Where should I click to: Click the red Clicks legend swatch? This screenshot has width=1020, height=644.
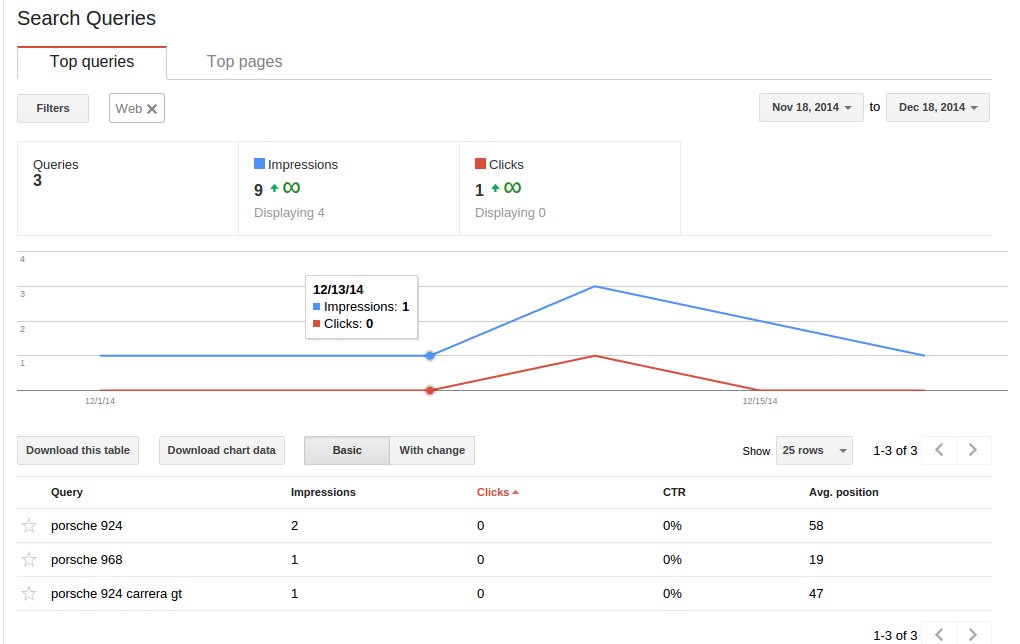480,164
